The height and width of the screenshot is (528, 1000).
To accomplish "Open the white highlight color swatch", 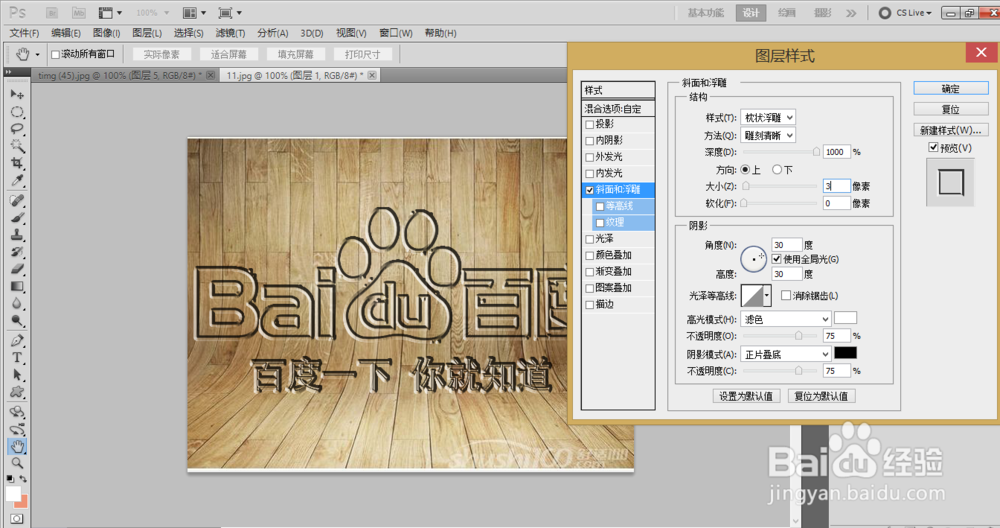I will pos(846,318).
